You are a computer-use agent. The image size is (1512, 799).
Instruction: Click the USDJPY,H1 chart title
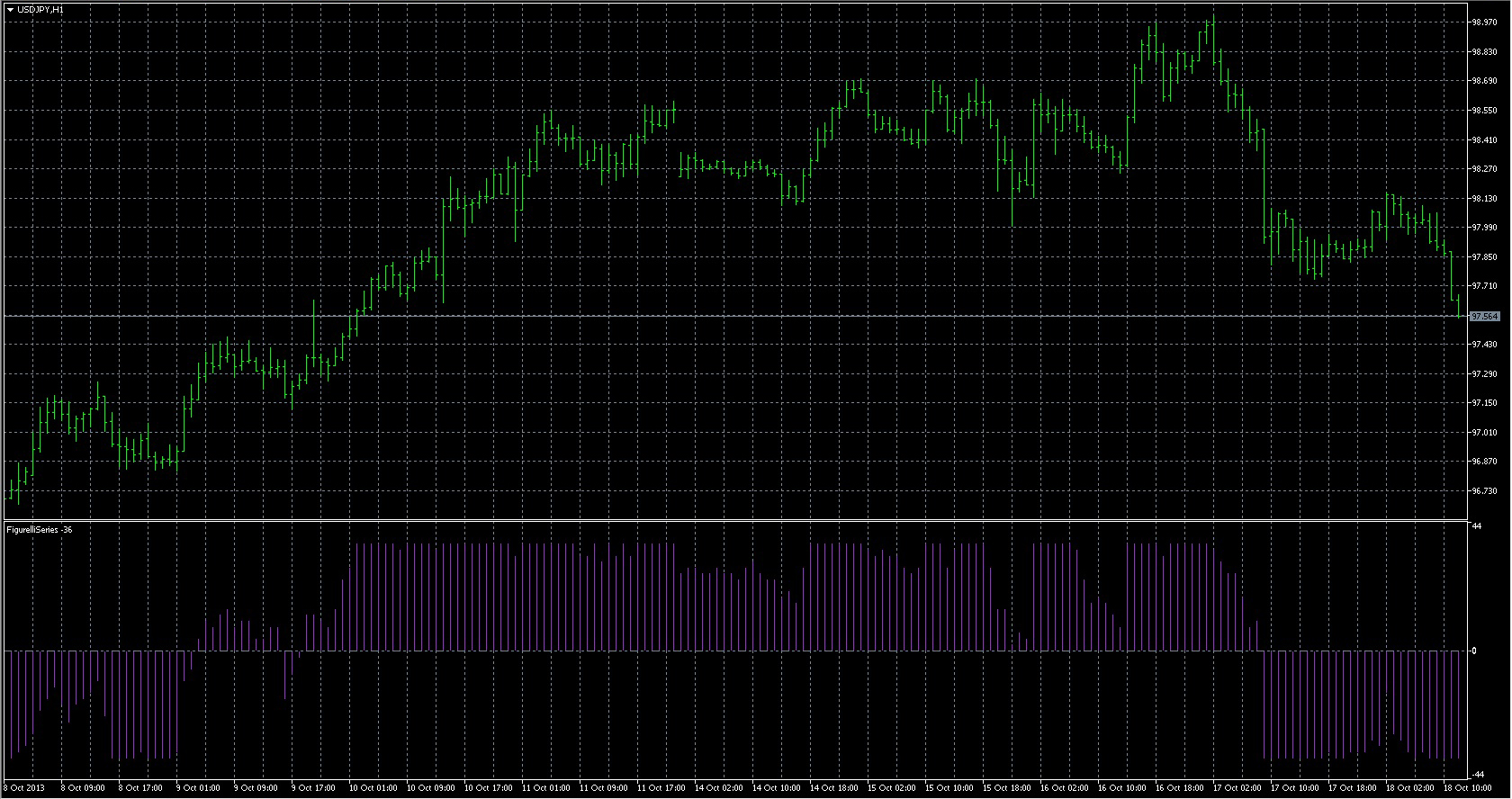pyautogui.click(x=40, y=9)
